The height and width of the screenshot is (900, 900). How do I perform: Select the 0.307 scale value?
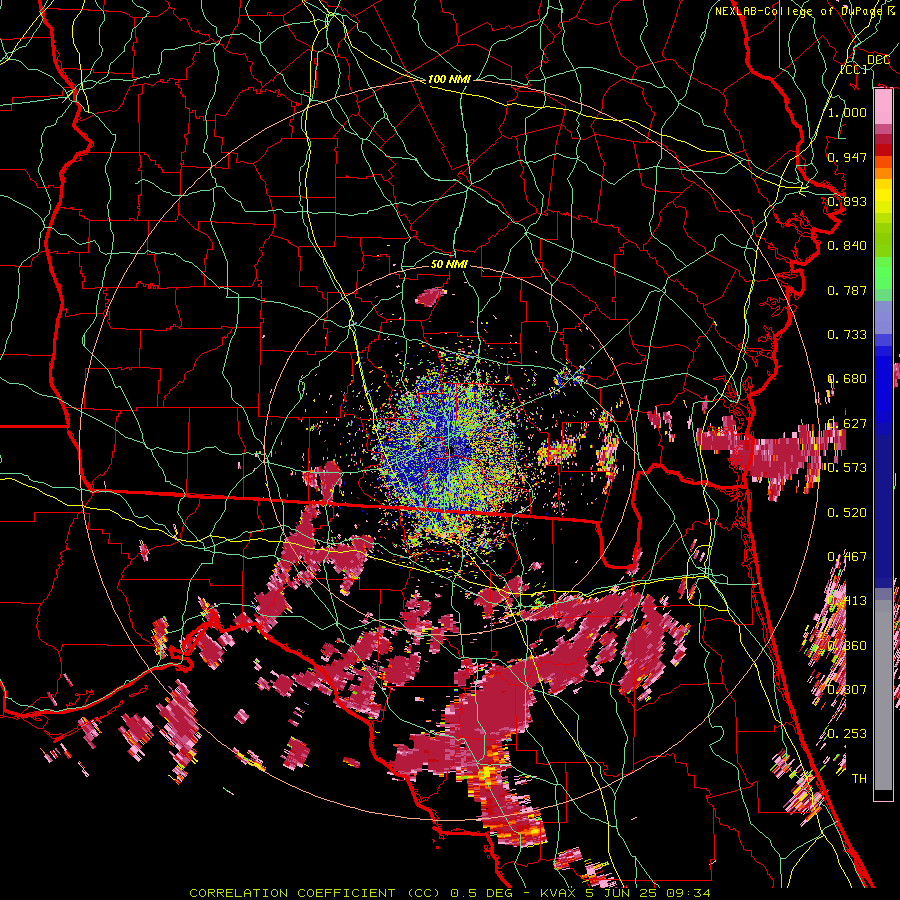847,689
